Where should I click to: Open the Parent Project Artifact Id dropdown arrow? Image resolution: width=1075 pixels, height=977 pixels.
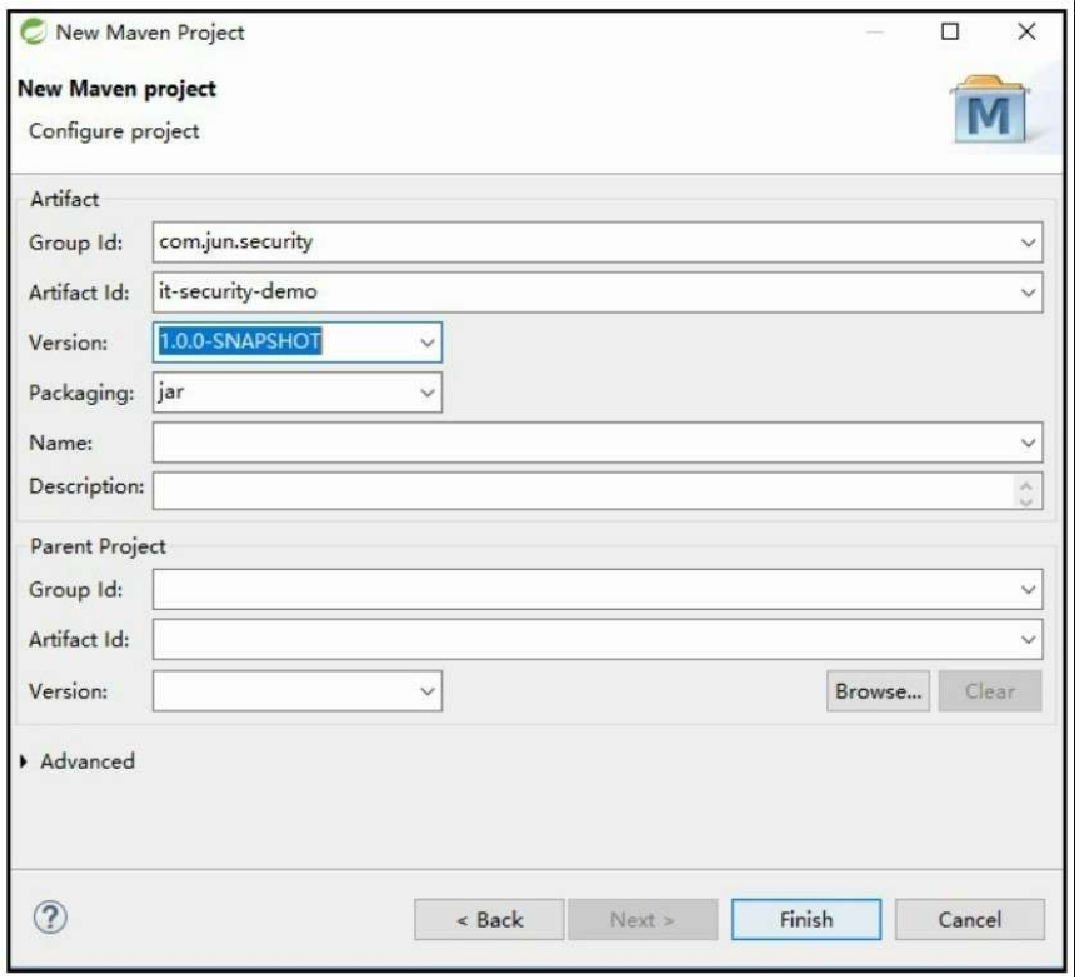coord(1027,640)
